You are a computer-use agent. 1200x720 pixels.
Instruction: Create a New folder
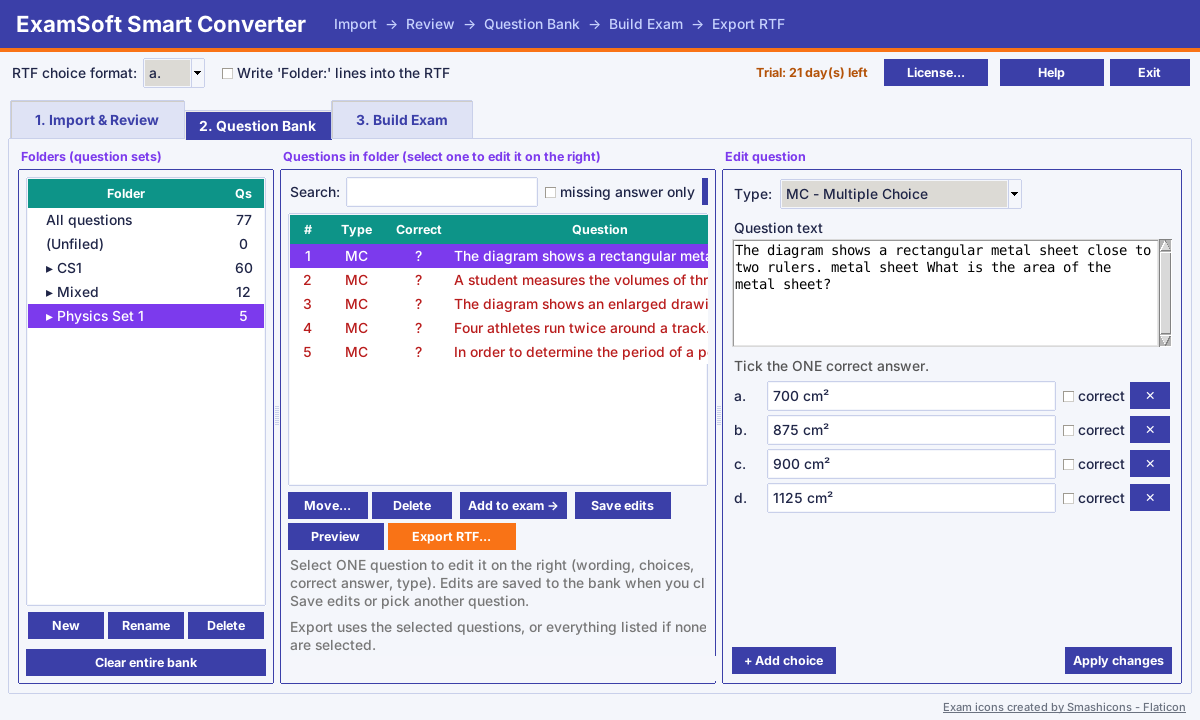[x=65, y=626]
